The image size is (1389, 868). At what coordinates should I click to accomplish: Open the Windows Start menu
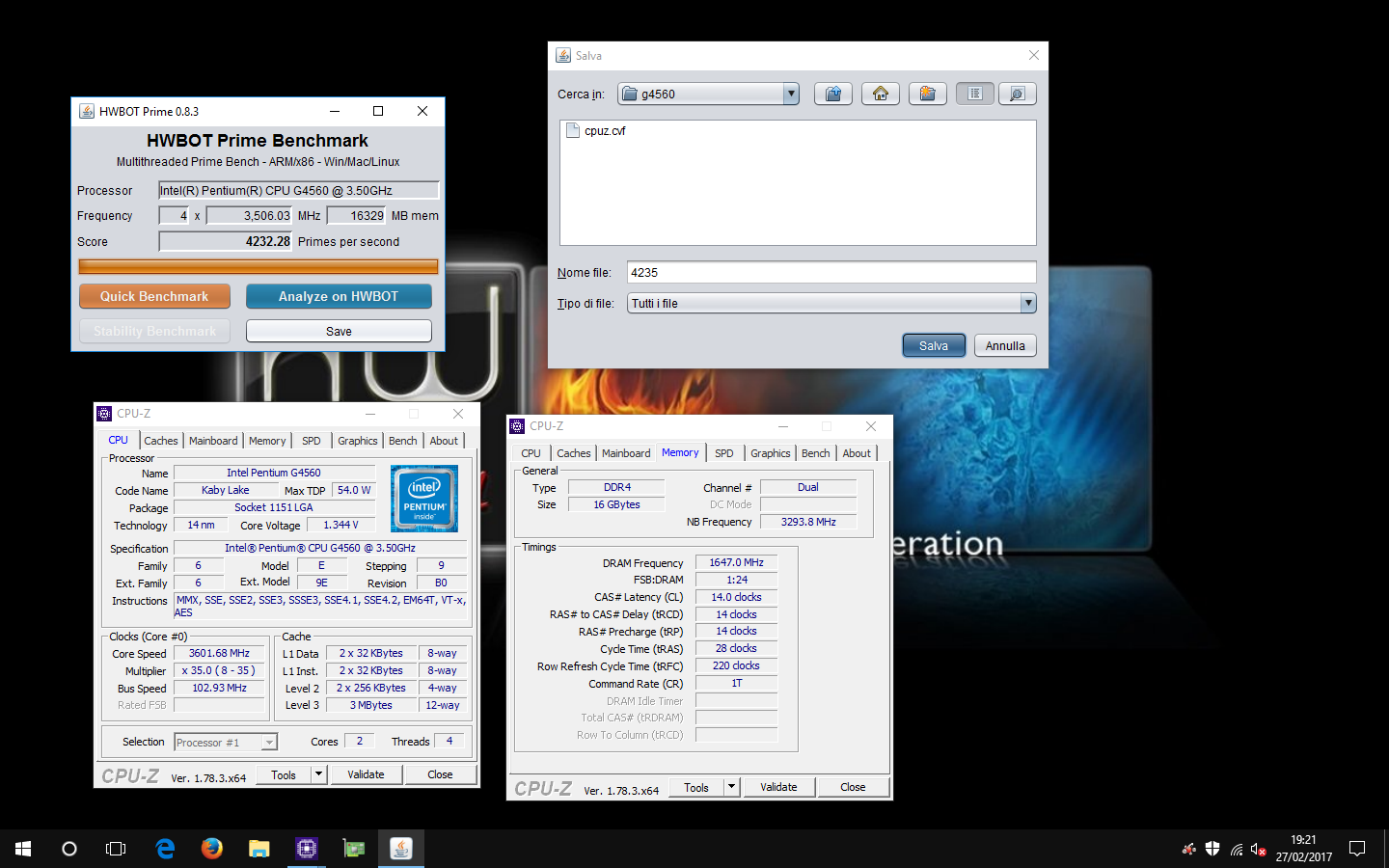23,849
